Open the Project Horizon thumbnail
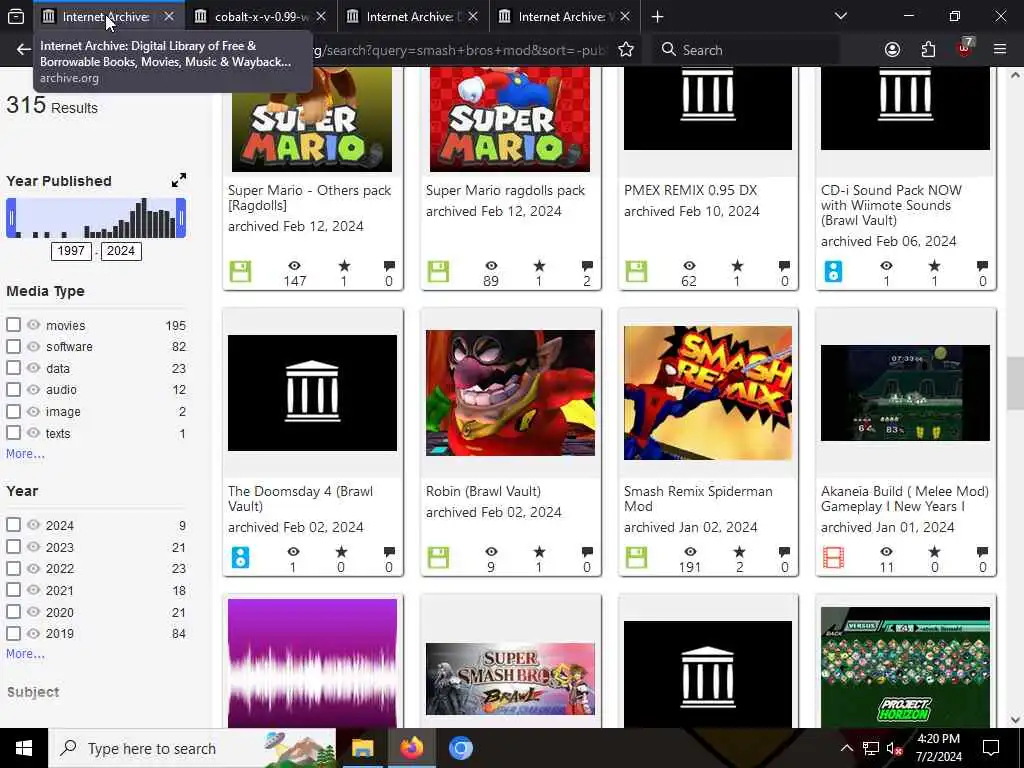 (x=905, y=667)
